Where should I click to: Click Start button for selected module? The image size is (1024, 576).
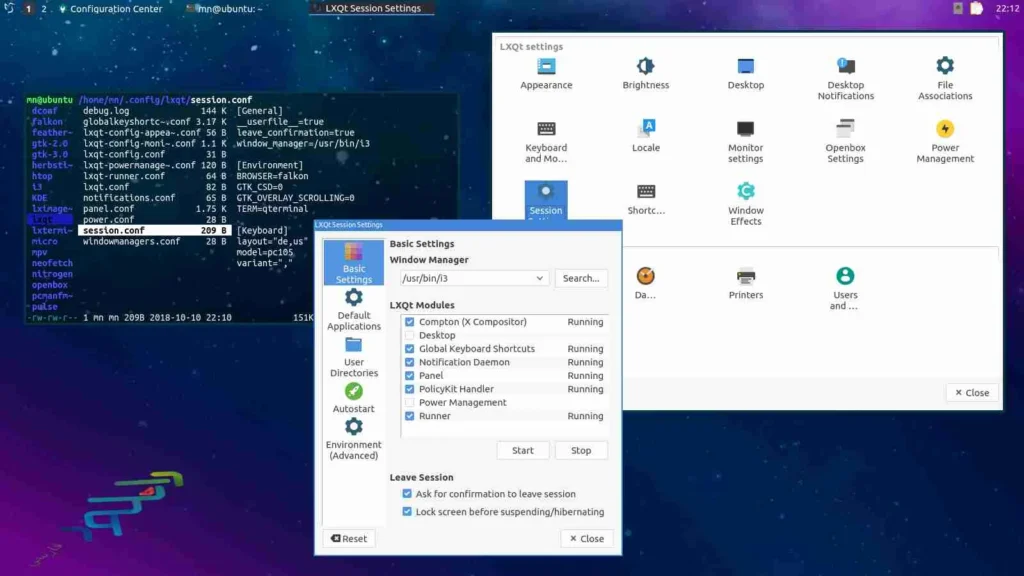coord(522,451)
